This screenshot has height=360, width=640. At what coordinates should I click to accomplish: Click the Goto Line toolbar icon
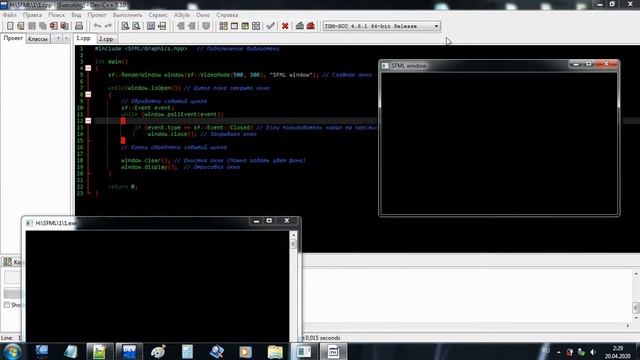pyautogui.click(x=162, y=26)
